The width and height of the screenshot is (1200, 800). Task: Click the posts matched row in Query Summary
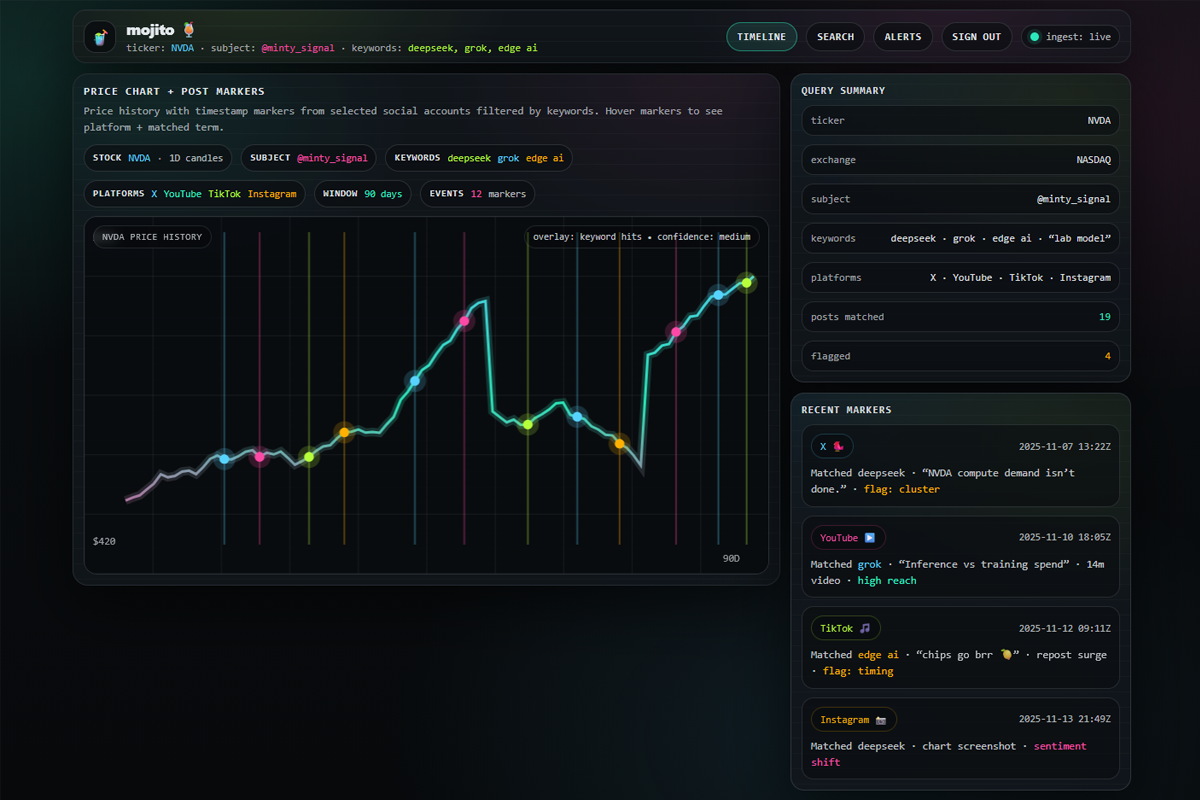click(960, 317)
